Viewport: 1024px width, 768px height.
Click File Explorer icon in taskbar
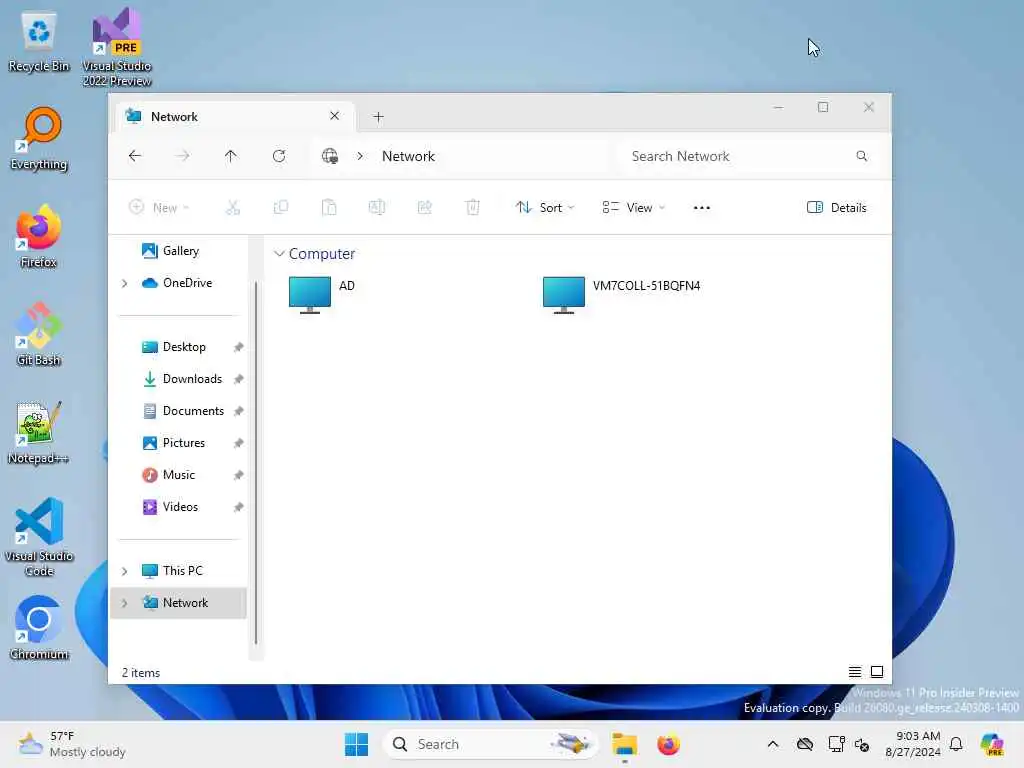coord(624,744)
